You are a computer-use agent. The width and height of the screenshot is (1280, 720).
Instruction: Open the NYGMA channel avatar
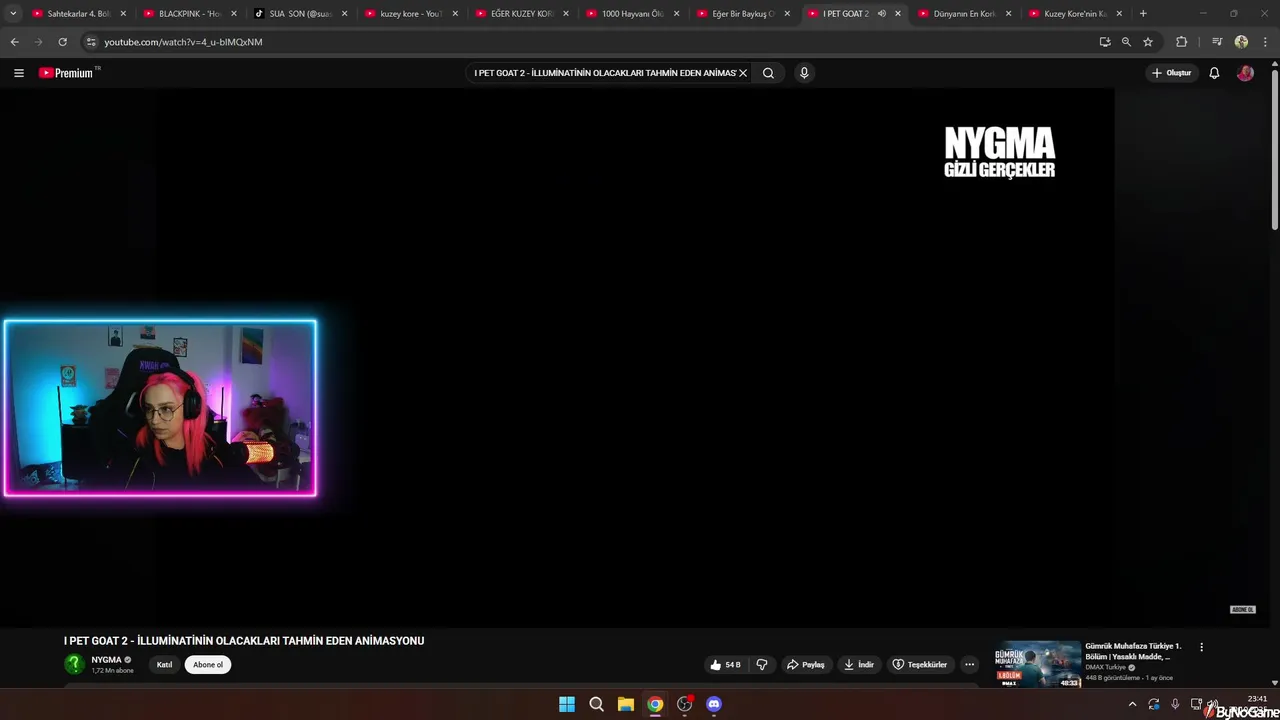click(74, 664)
